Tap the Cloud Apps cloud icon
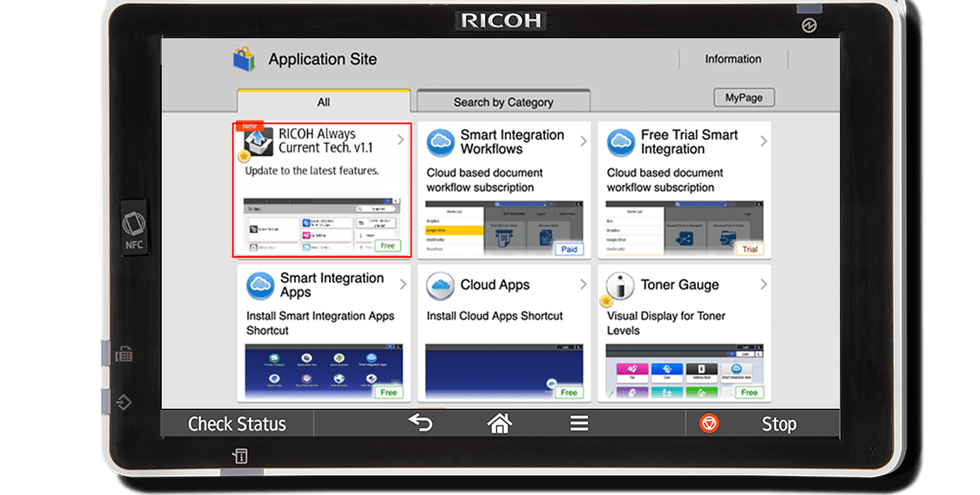Viewport: 980px width, 495px height. coord(441,285)
